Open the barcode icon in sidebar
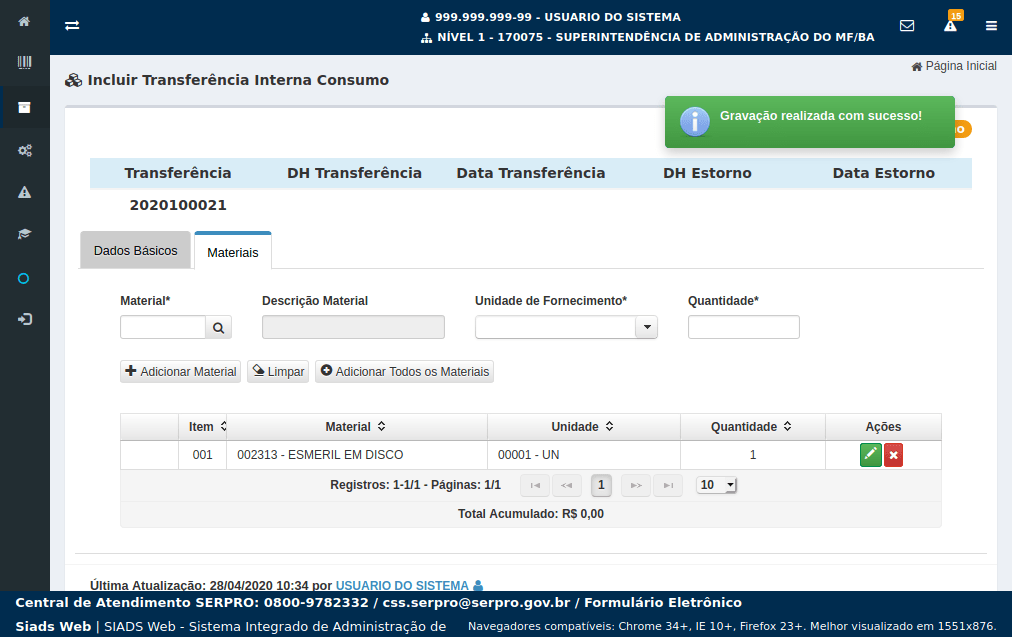This screenshot has height=637, width=1012. coord(24,62)
